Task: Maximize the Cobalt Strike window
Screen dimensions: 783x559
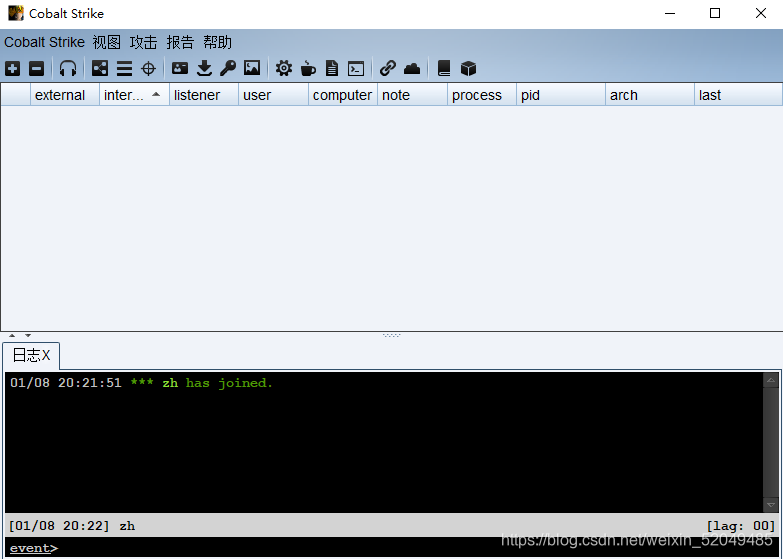Action: (715, 13)
